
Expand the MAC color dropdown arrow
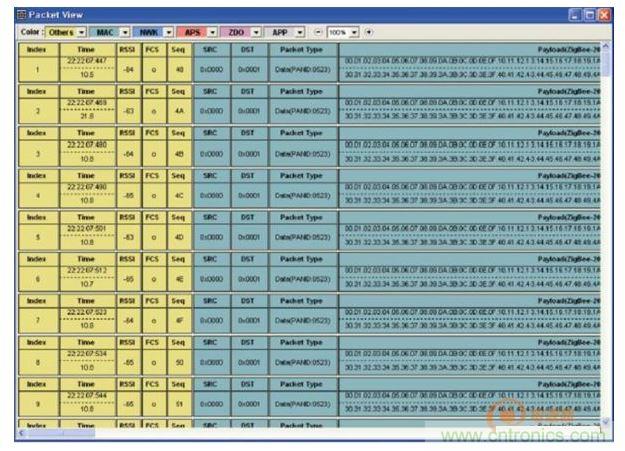tap(124, 32)
